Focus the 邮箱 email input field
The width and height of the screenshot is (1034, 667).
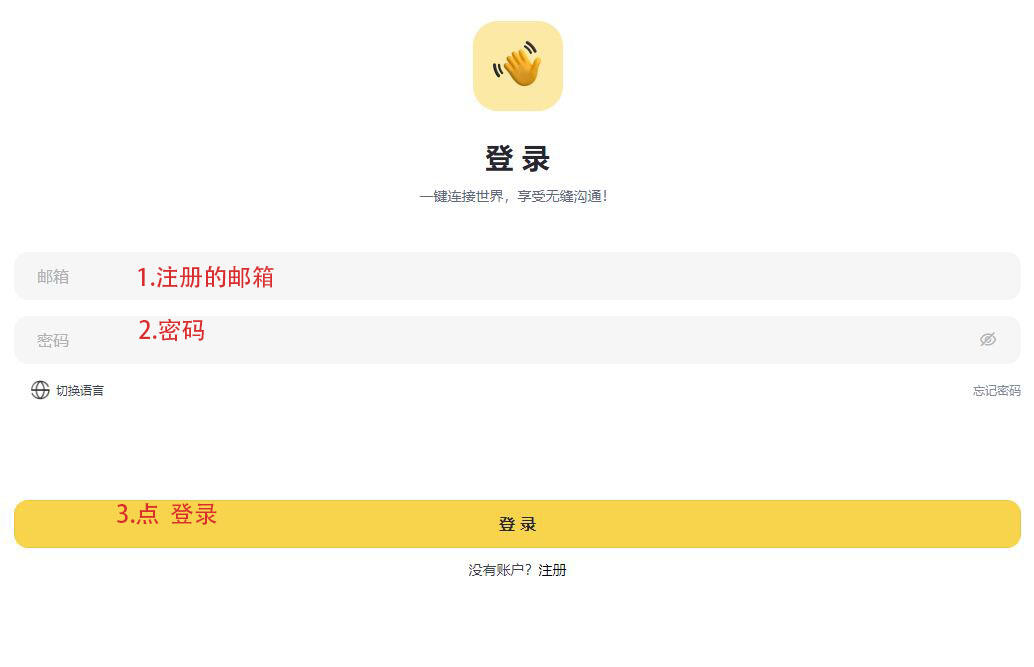point(518,276)
